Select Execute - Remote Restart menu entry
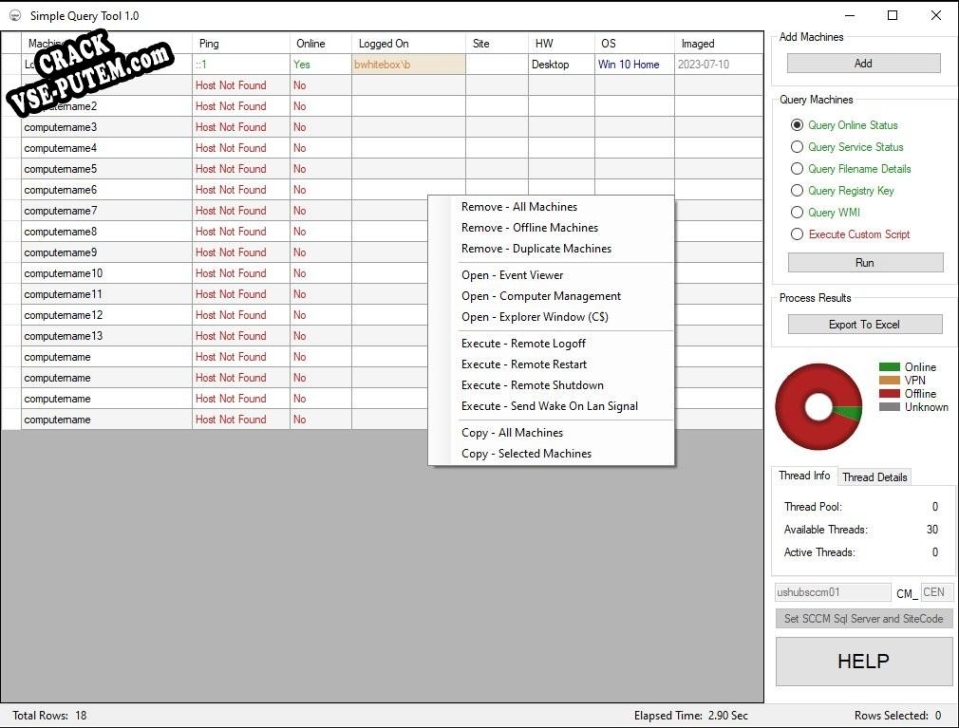The width and height of the screenshot is (959, 728). click(523, 364)
